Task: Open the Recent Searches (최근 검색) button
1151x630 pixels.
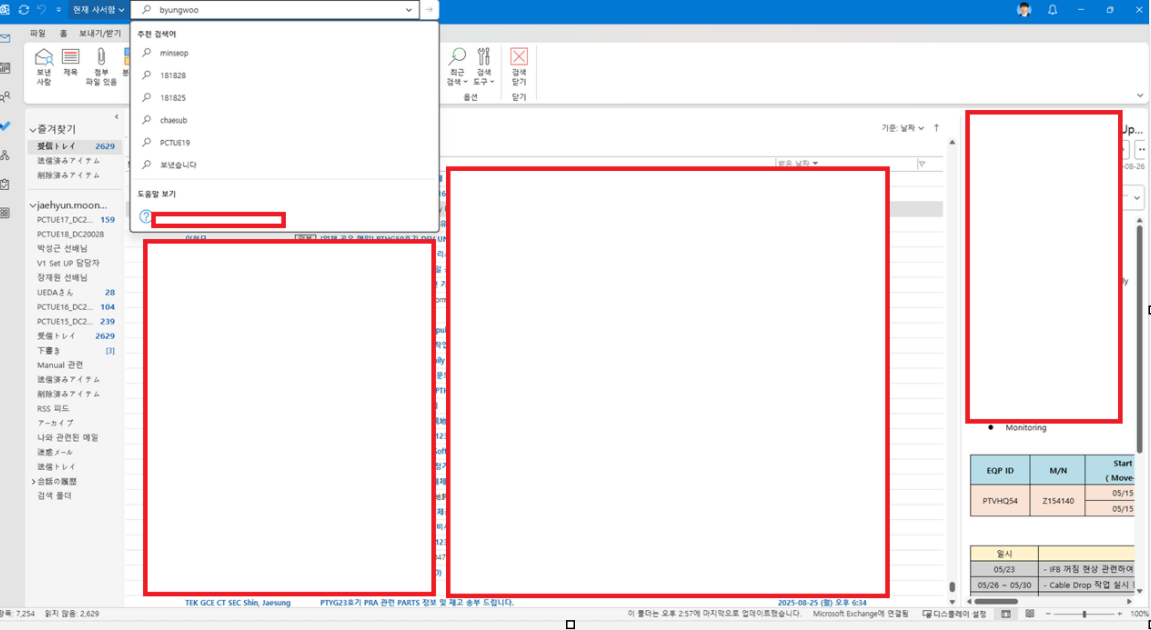Action: (457, 67)
